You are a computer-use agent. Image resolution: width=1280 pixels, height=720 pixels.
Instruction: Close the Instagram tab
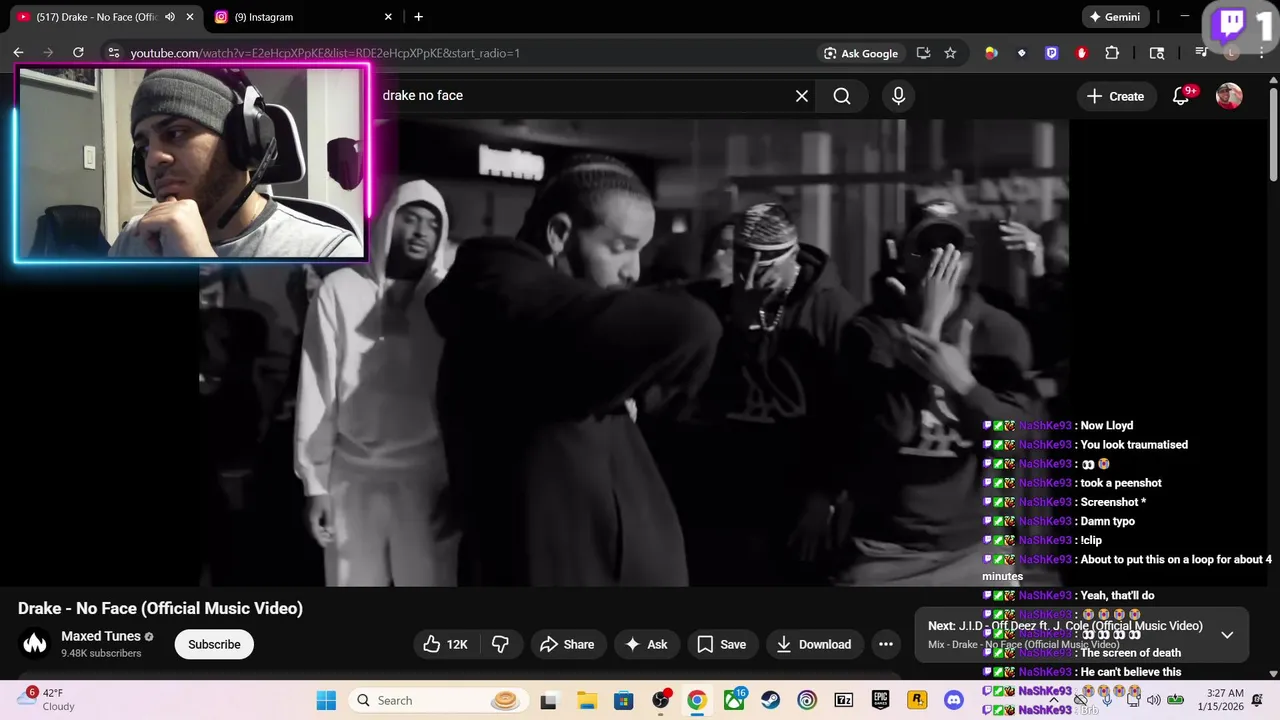tap(388, 17)
